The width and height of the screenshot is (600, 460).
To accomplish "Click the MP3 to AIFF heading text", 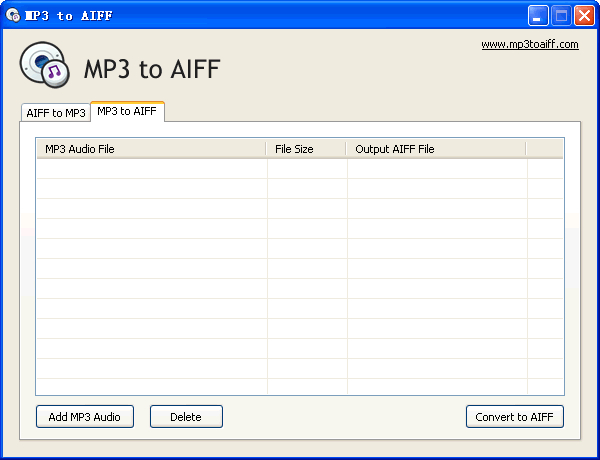I will pyautogui.click(x=152, y=69).
